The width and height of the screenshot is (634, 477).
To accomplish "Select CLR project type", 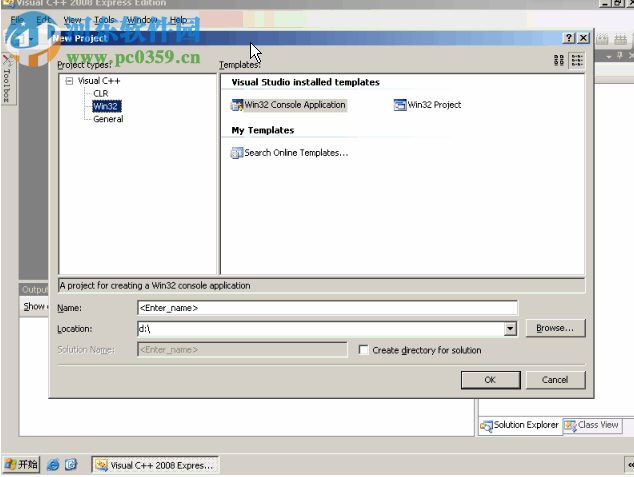I will pos(101,93).
